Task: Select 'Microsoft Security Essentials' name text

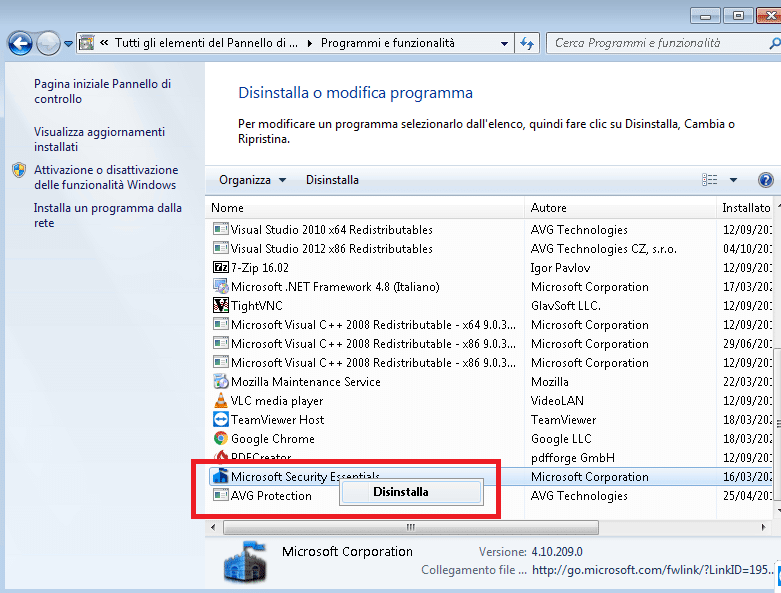Action: tap(305, 476)
